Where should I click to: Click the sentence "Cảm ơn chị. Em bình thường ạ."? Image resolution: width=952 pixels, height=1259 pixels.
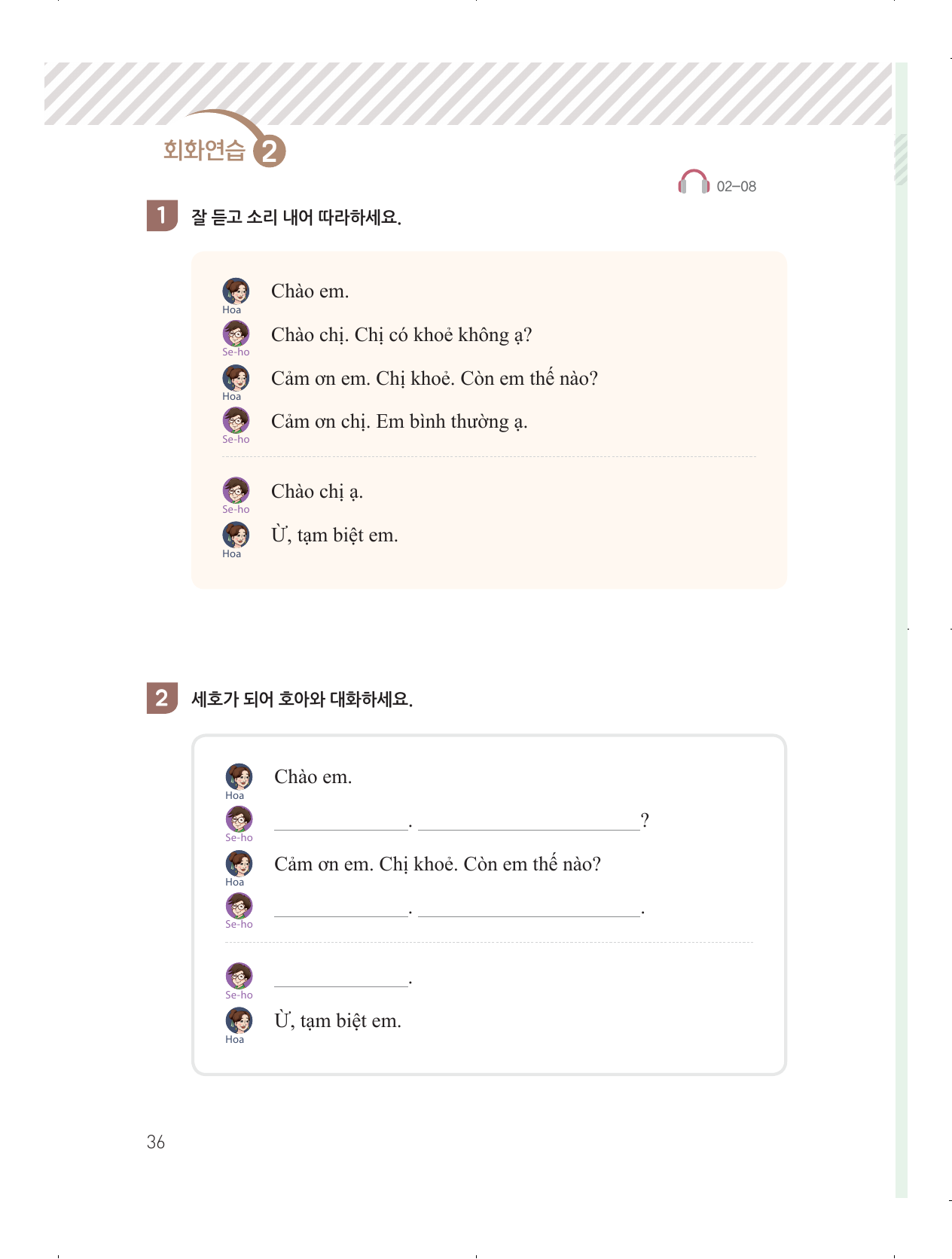point(399,422)
